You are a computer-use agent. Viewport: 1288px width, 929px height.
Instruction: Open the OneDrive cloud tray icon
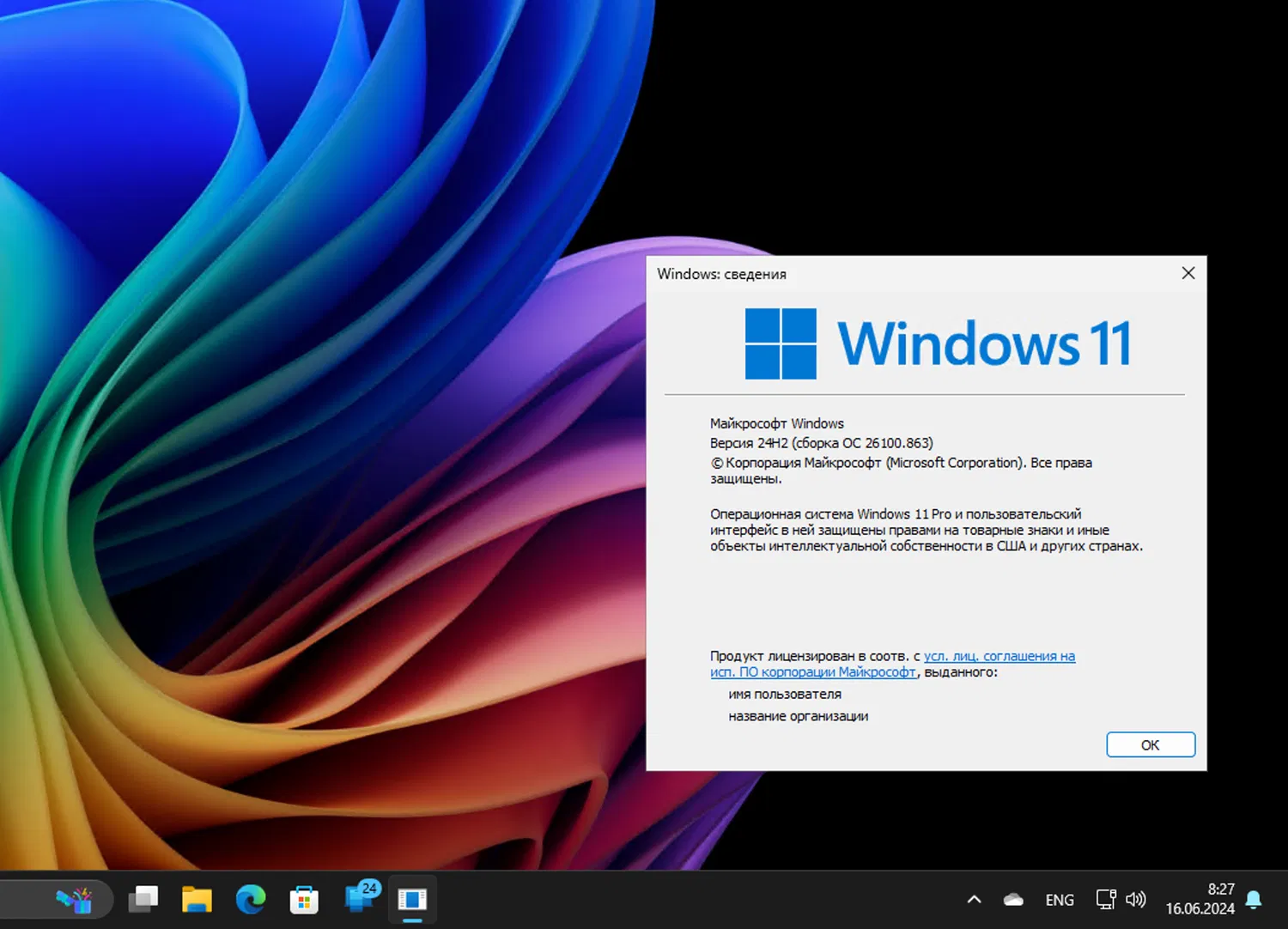tap(1013, 900)
